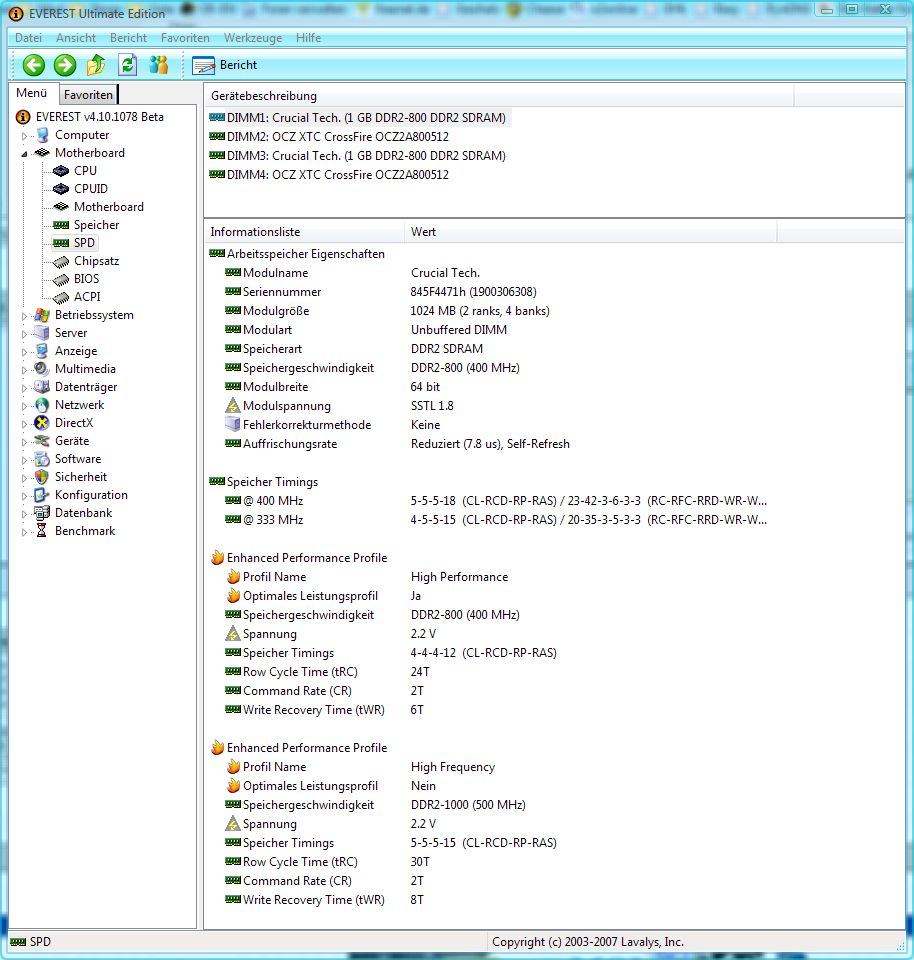Screen dimensions: 914x960
Task: Click the Betriebssystem Windows icon
Action: tap(42, 315)
